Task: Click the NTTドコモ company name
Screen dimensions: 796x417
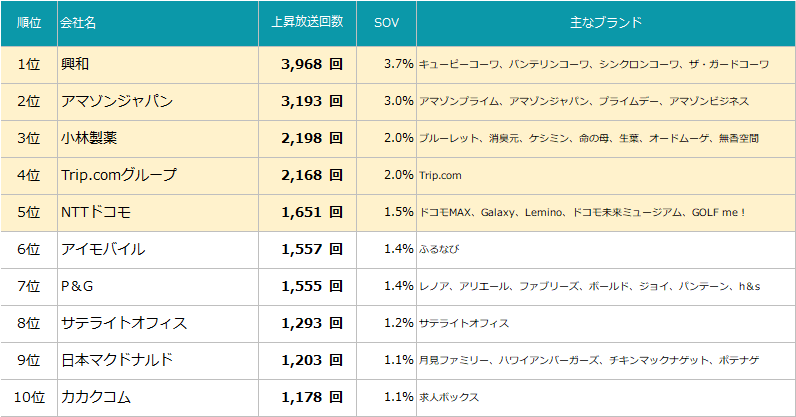Action: (x=96, y=212)
